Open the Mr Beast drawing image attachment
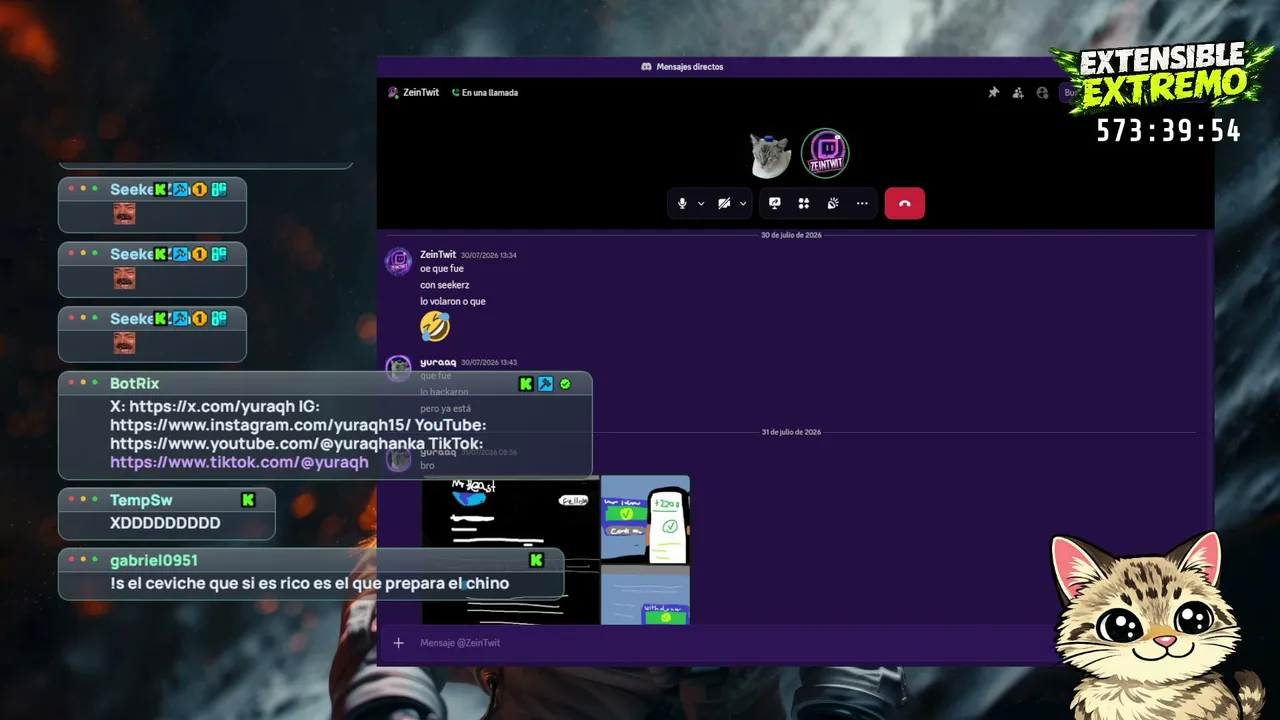The height and width of the screenshot is (720, 1280). point(510,550)
